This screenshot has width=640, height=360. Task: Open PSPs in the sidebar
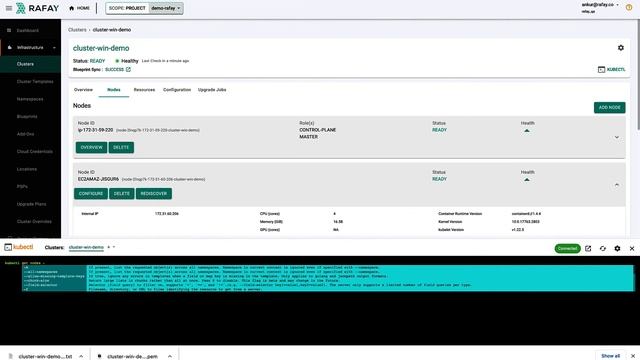point(22,187)
